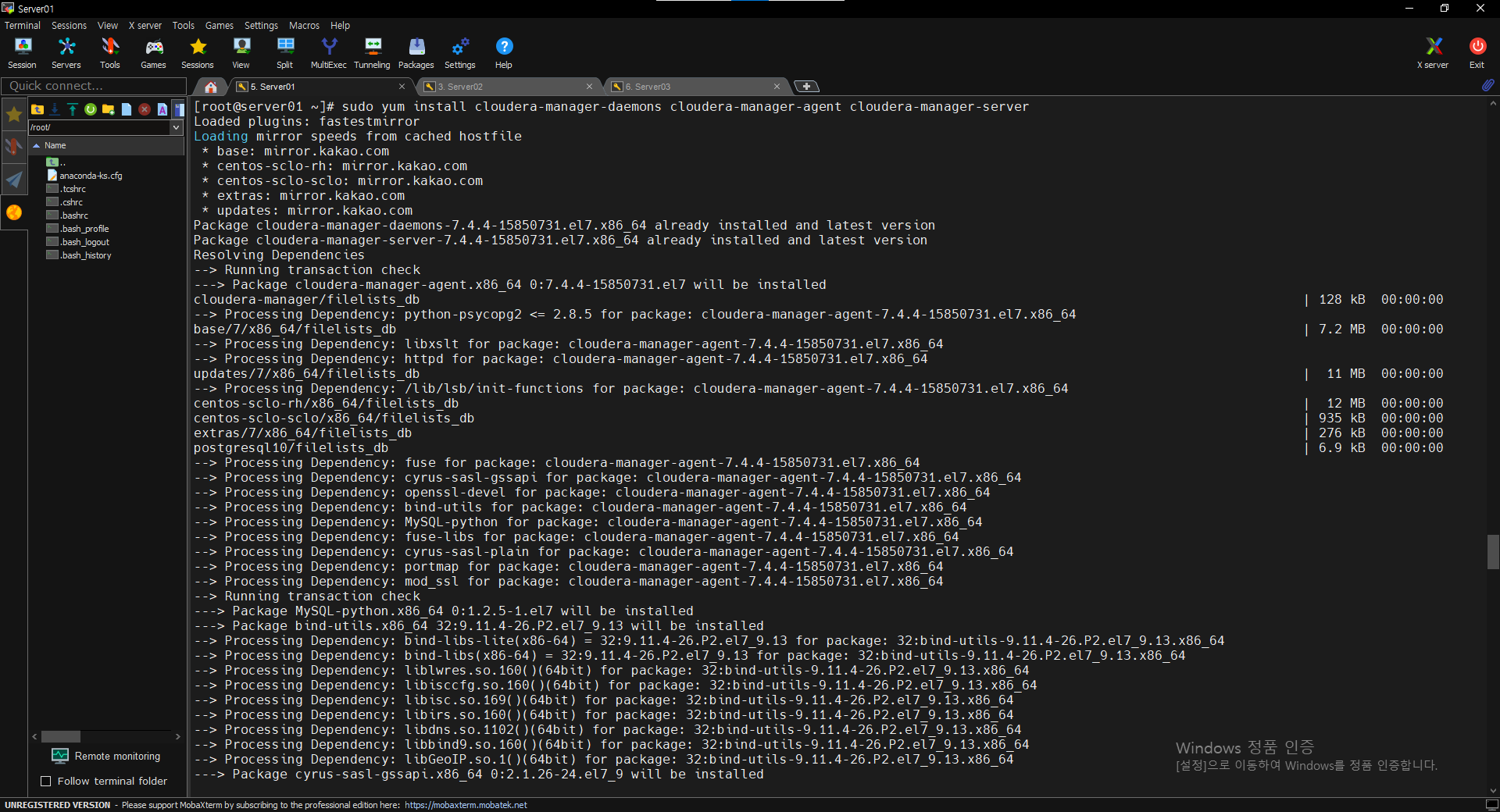Open the X server menu
This screenshot has width=1500, height=812.
tap(145, 25)
